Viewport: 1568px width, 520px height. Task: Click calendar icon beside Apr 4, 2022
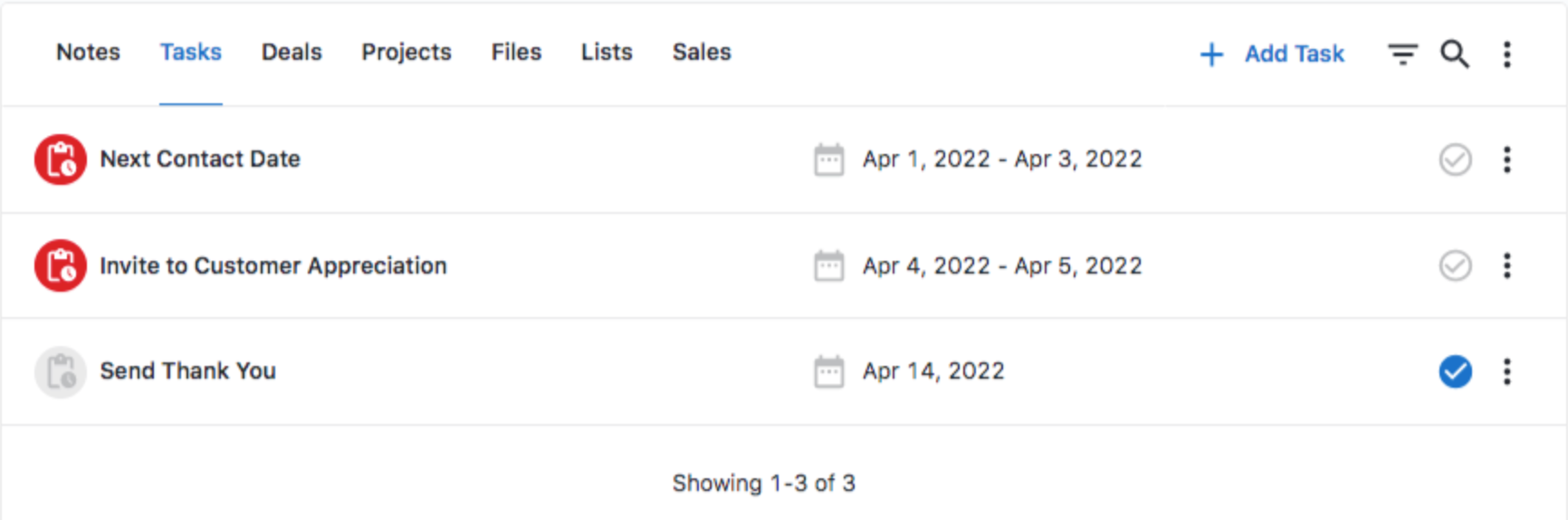click(x=828, y=265)
